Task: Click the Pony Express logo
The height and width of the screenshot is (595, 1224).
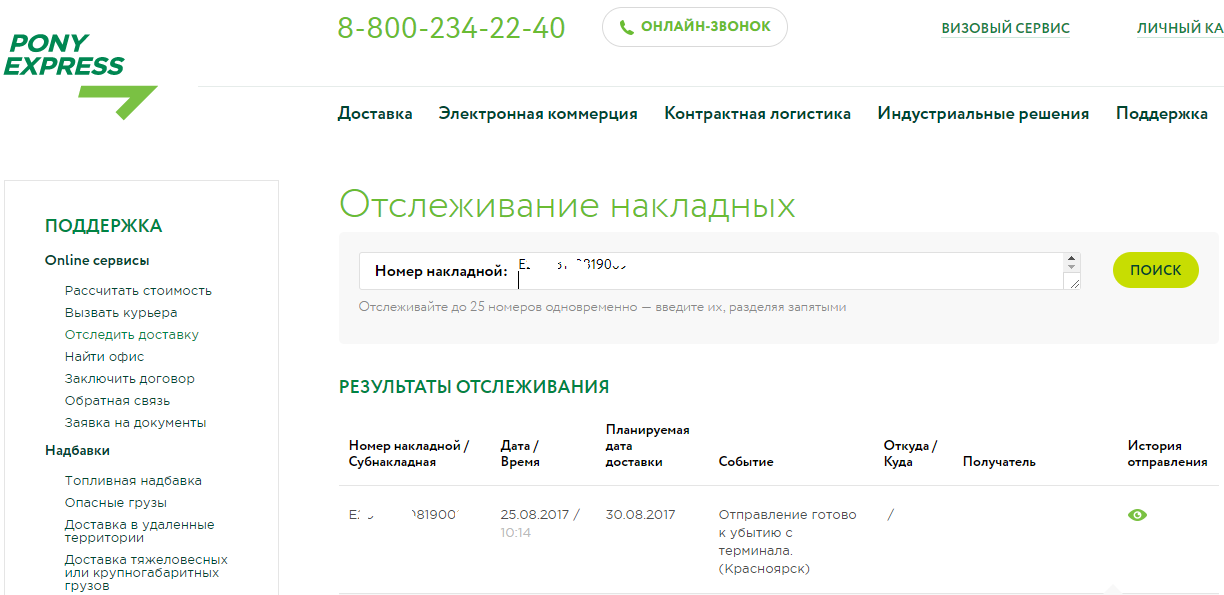Action: (x=80, y=77)
